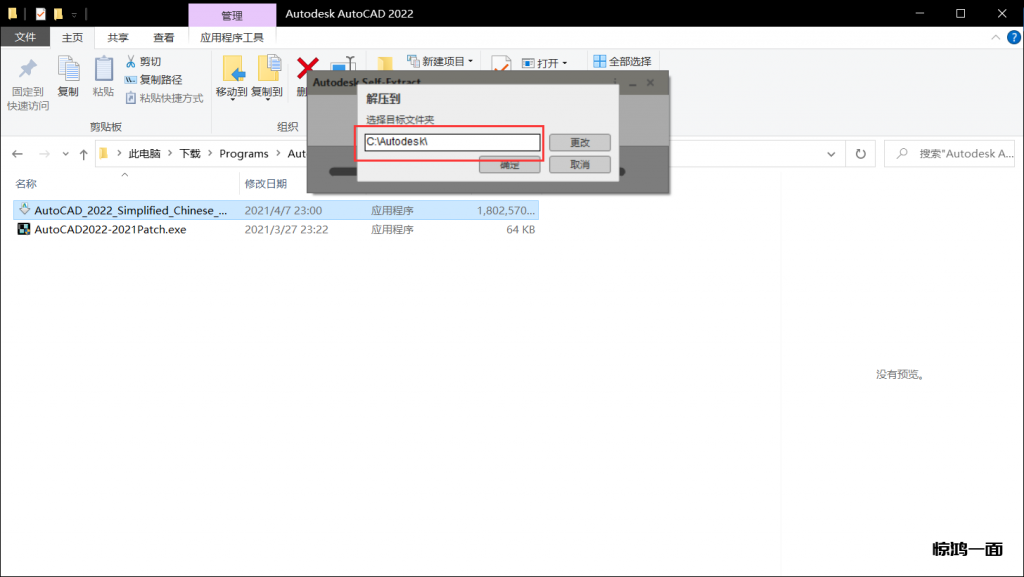This screenshot has width=1024, height=577.
Task: Open the blue help question mark icon
Action: pyautogui.click(x=1013, y=38)
